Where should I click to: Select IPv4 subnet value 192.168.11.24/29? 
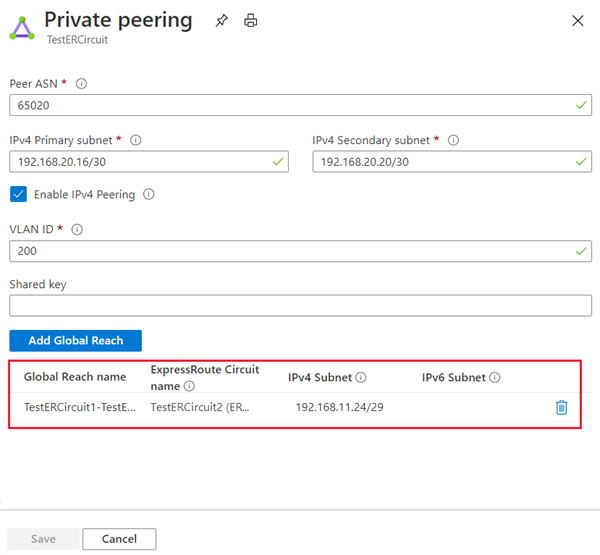click(x=339, y=407)
